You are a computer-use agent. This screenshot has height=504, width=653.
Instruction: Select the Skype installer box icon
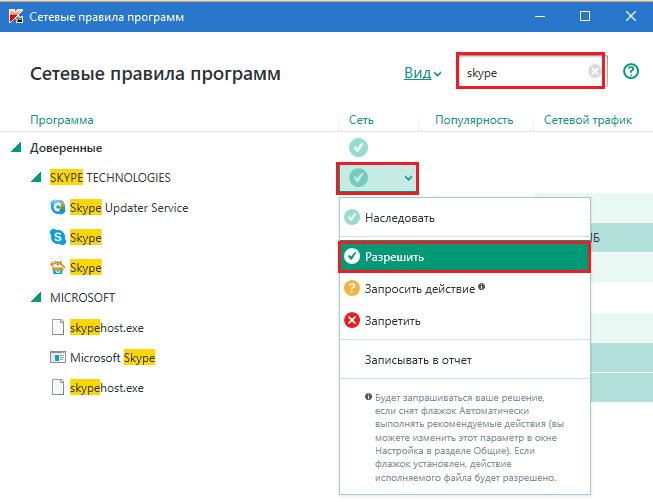pyautogui.click(x=57, y=267)
